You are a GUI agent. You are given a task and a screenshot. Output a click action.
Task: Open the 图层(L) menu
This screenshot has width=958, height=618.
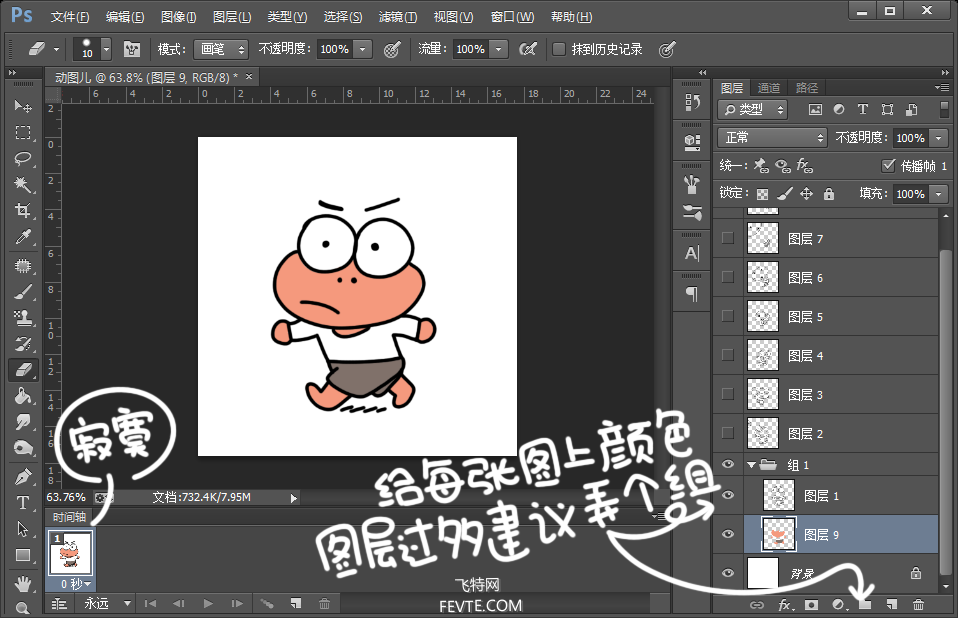click(232, 17)
